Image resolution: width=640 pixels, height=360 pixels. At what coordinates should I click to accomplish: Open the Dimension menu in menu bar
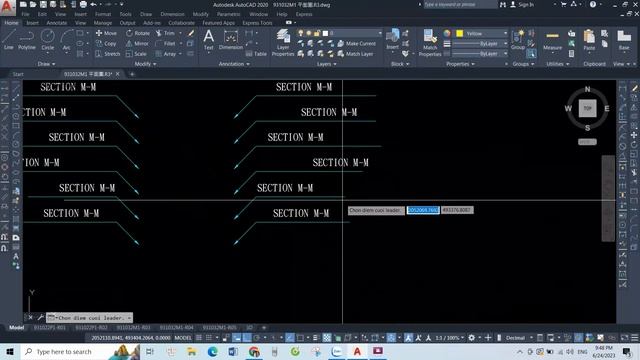[172, 14]
